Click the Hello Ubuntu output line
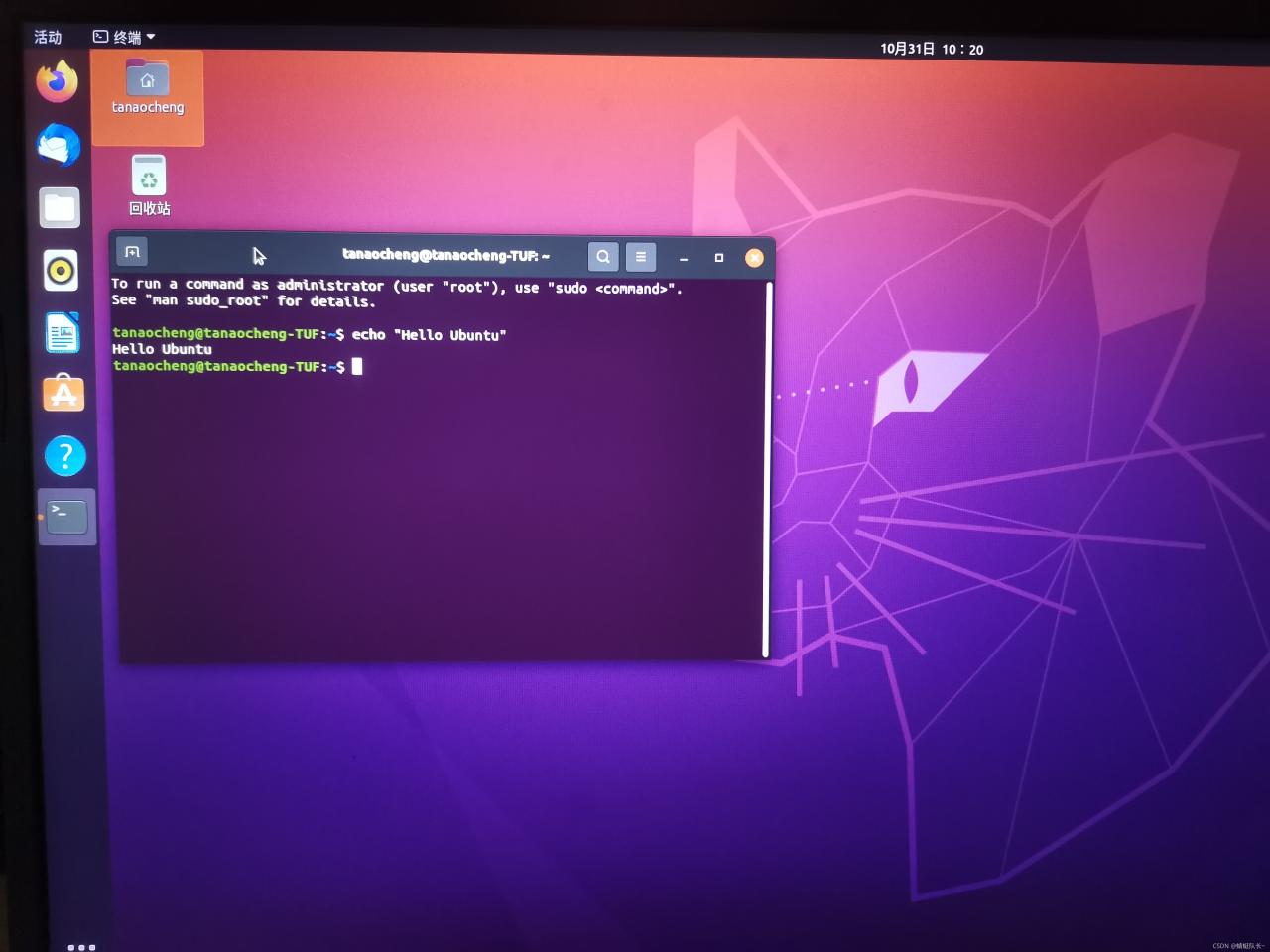 [x=162, y=349]
